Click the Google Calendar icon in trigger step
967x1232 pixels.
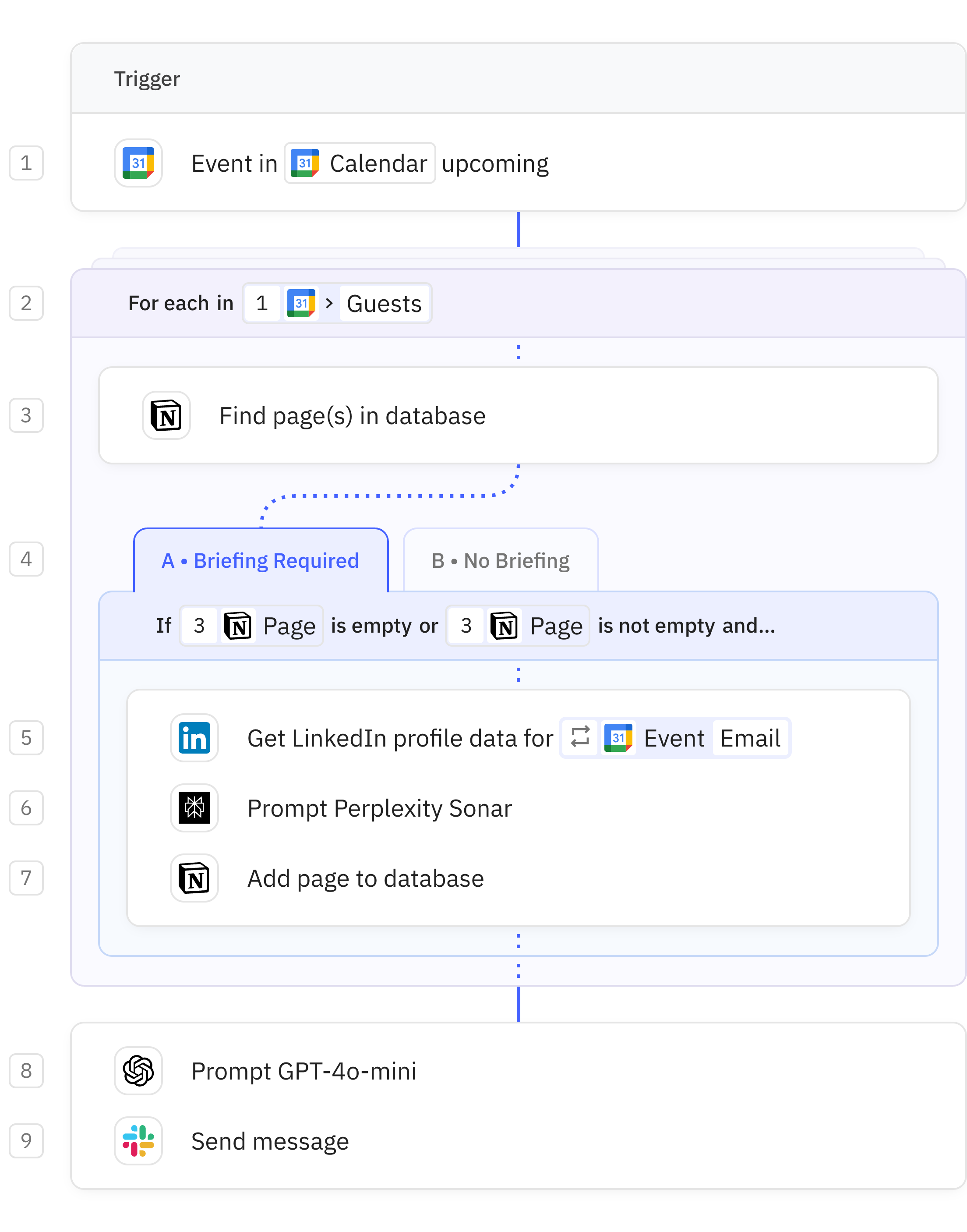tap(138, 163)
